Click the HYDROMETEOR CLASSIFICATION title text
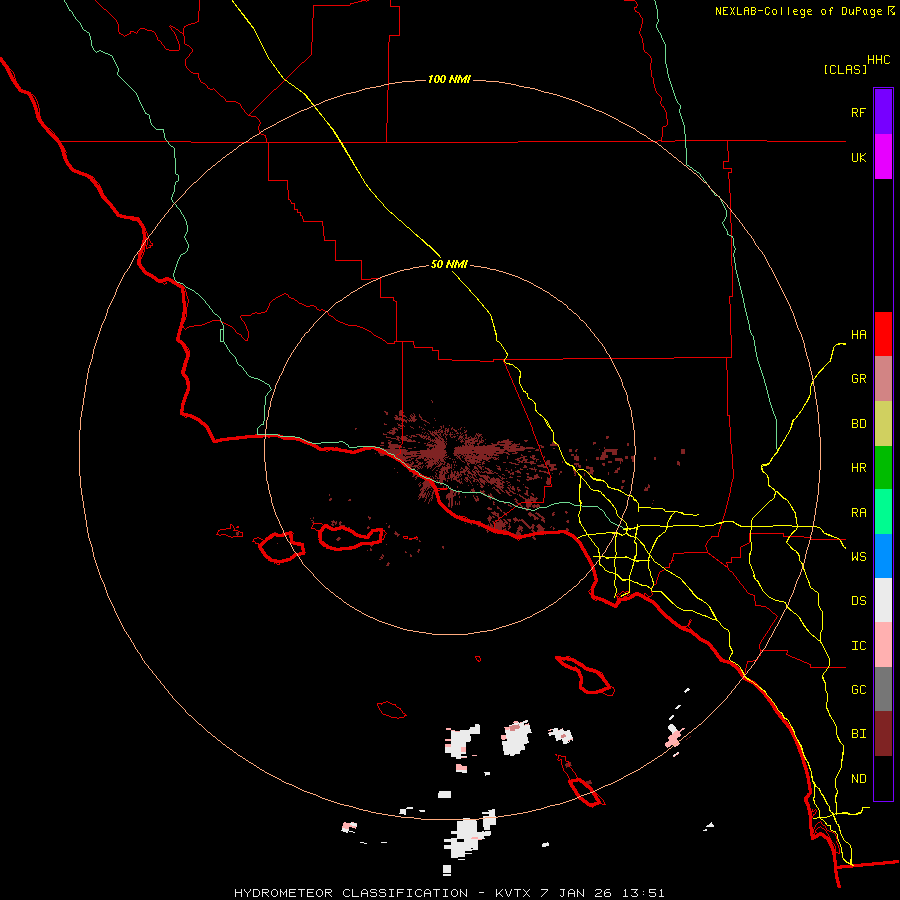This screenshot has height=900, width=900. (x=351, y=893)
